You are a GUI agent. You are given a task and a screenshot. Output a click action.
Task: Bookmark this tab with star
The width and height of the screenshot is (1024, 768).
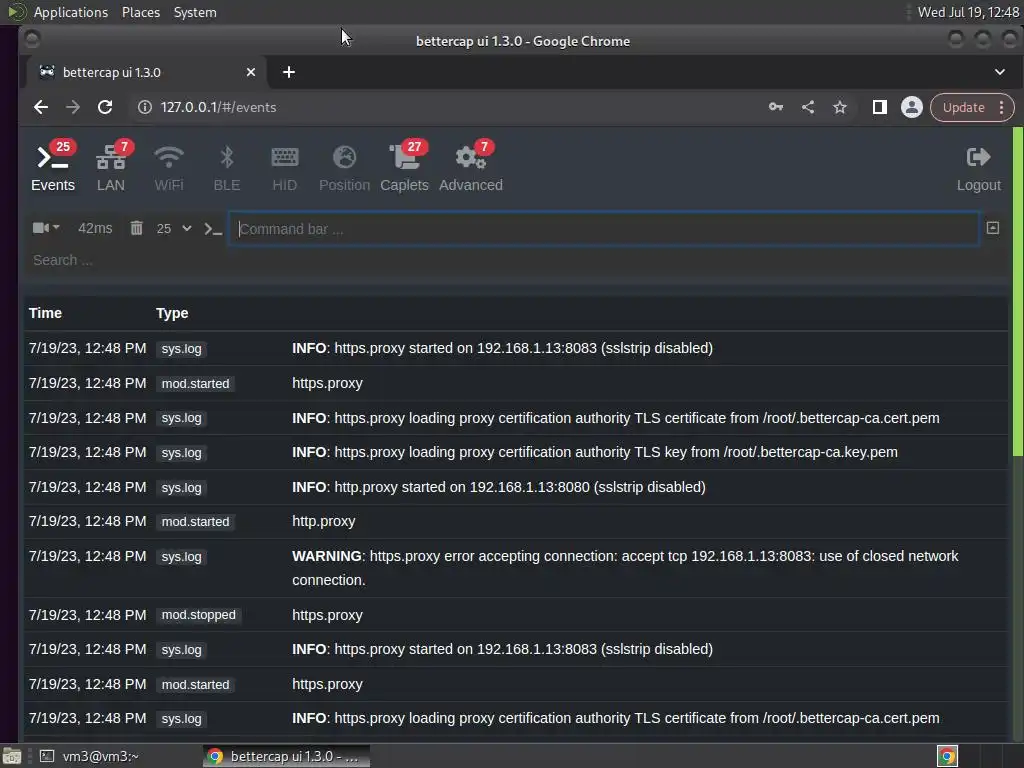tap(840, 107)
